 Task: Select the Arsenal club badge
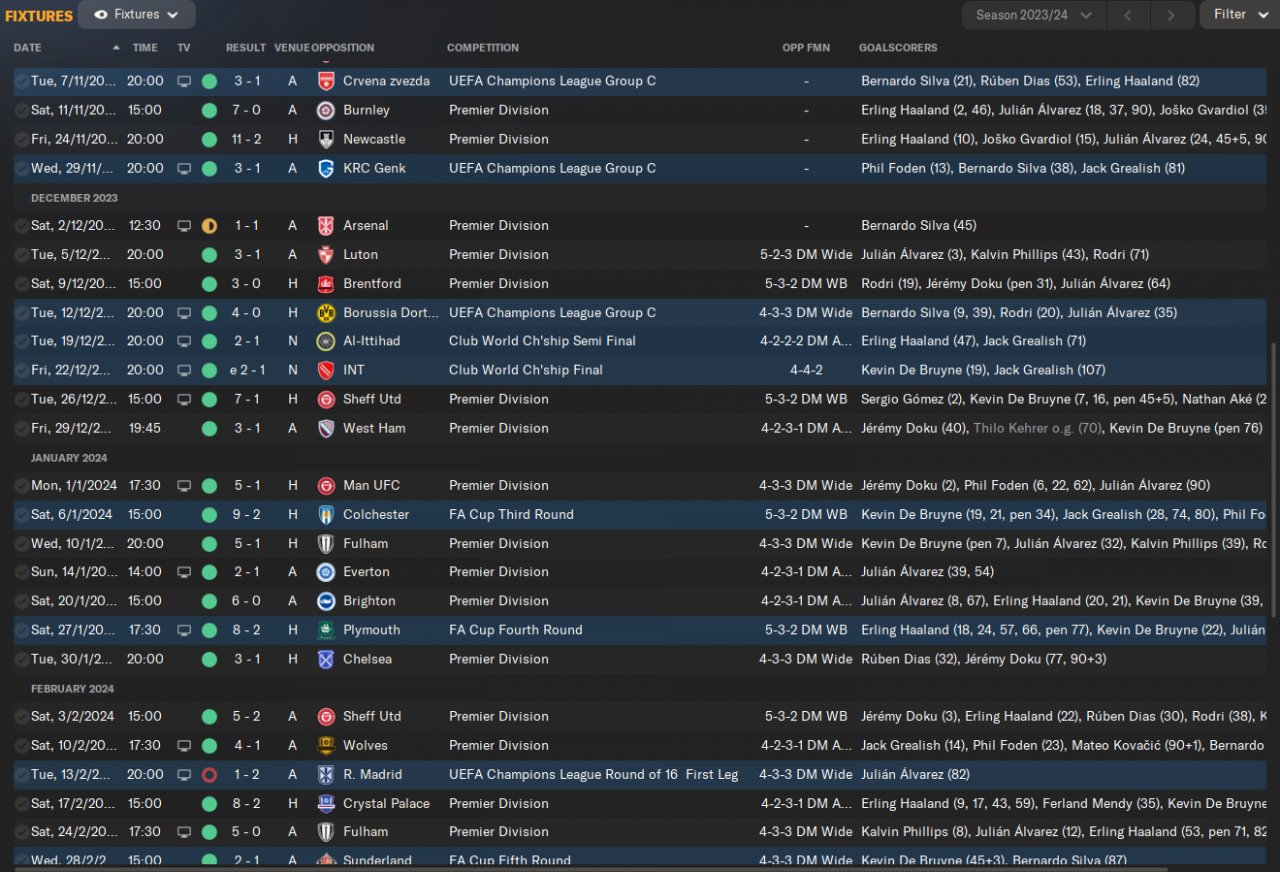(325, 226)
